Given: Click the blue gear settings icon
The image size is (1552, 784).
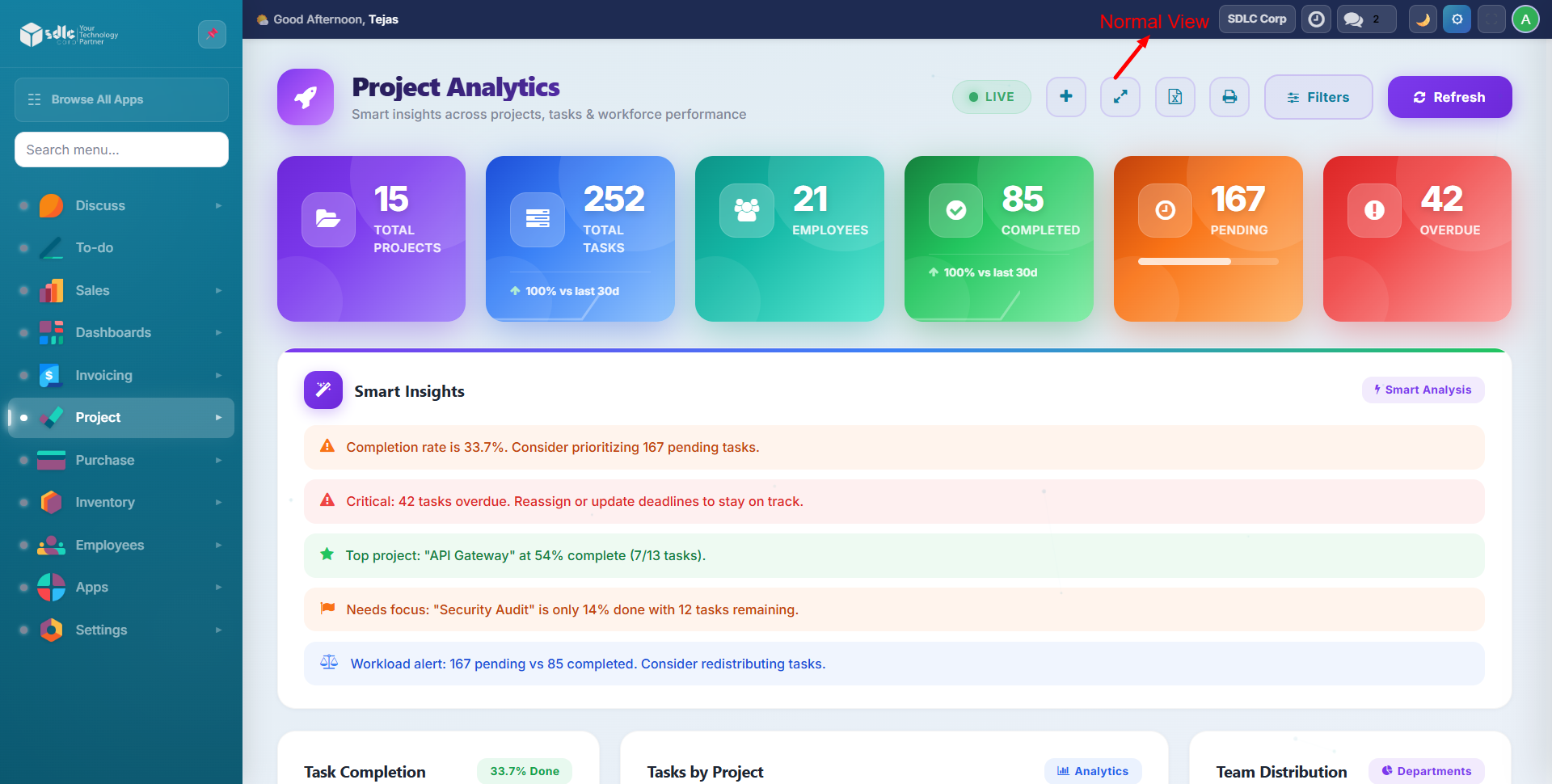Looking at the screenshot, I should pyautogui.click(x=1457, y=19).
